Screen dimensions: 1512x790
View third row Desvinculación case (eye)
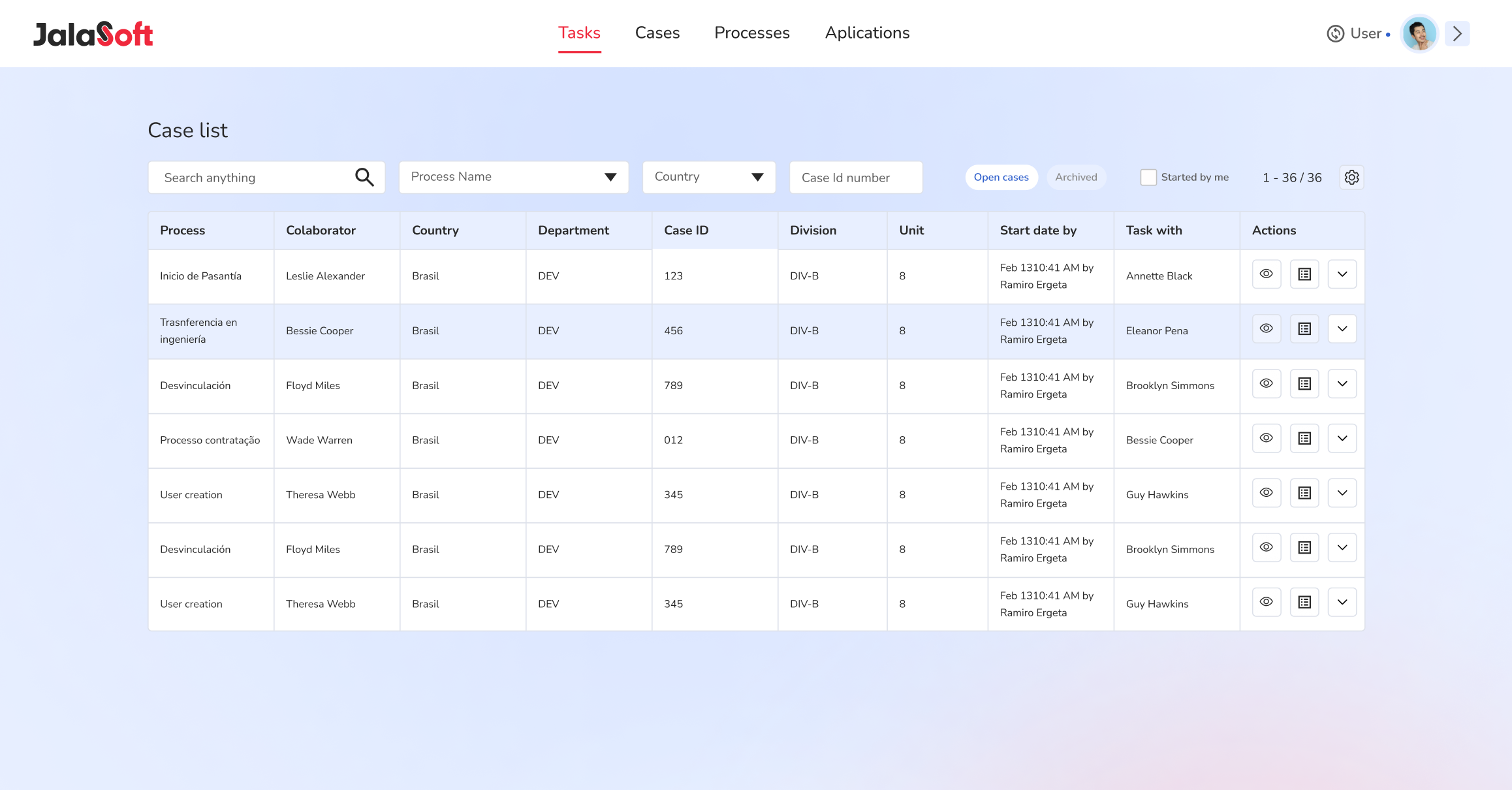(x=1267, y=384)
